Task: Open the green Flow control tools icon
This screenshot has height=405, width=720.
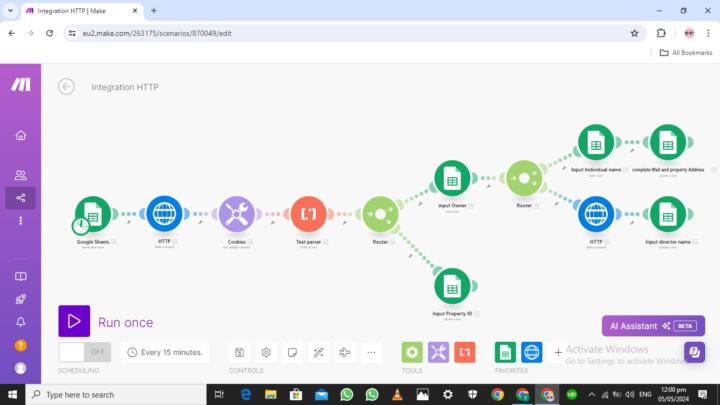Action: point(412,352)
